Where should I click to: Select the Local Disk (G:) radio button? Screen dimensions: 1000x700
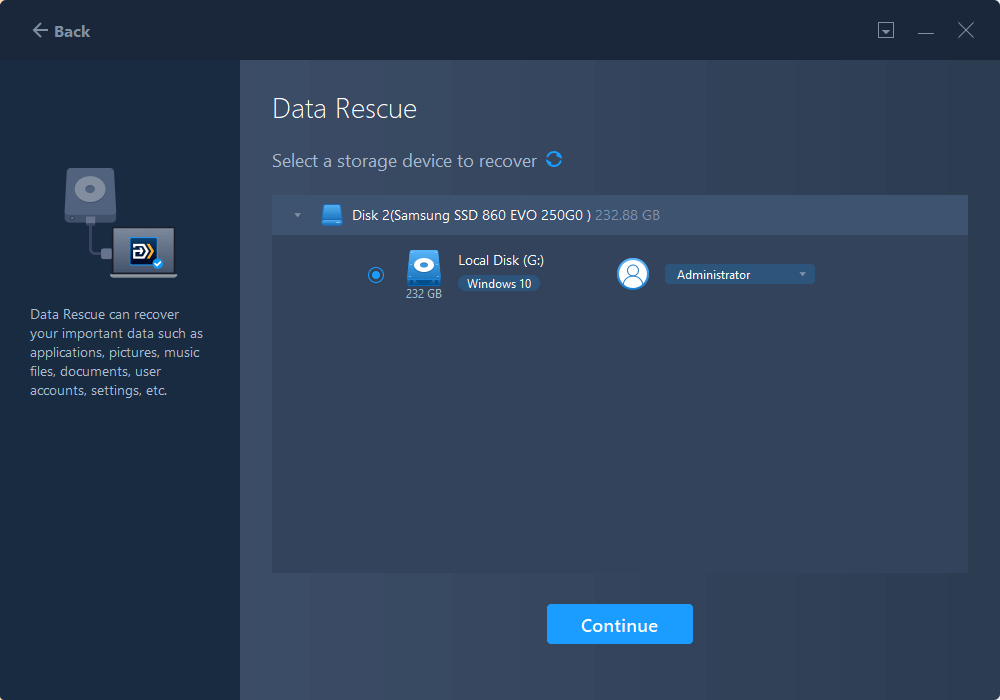(376, 275)
